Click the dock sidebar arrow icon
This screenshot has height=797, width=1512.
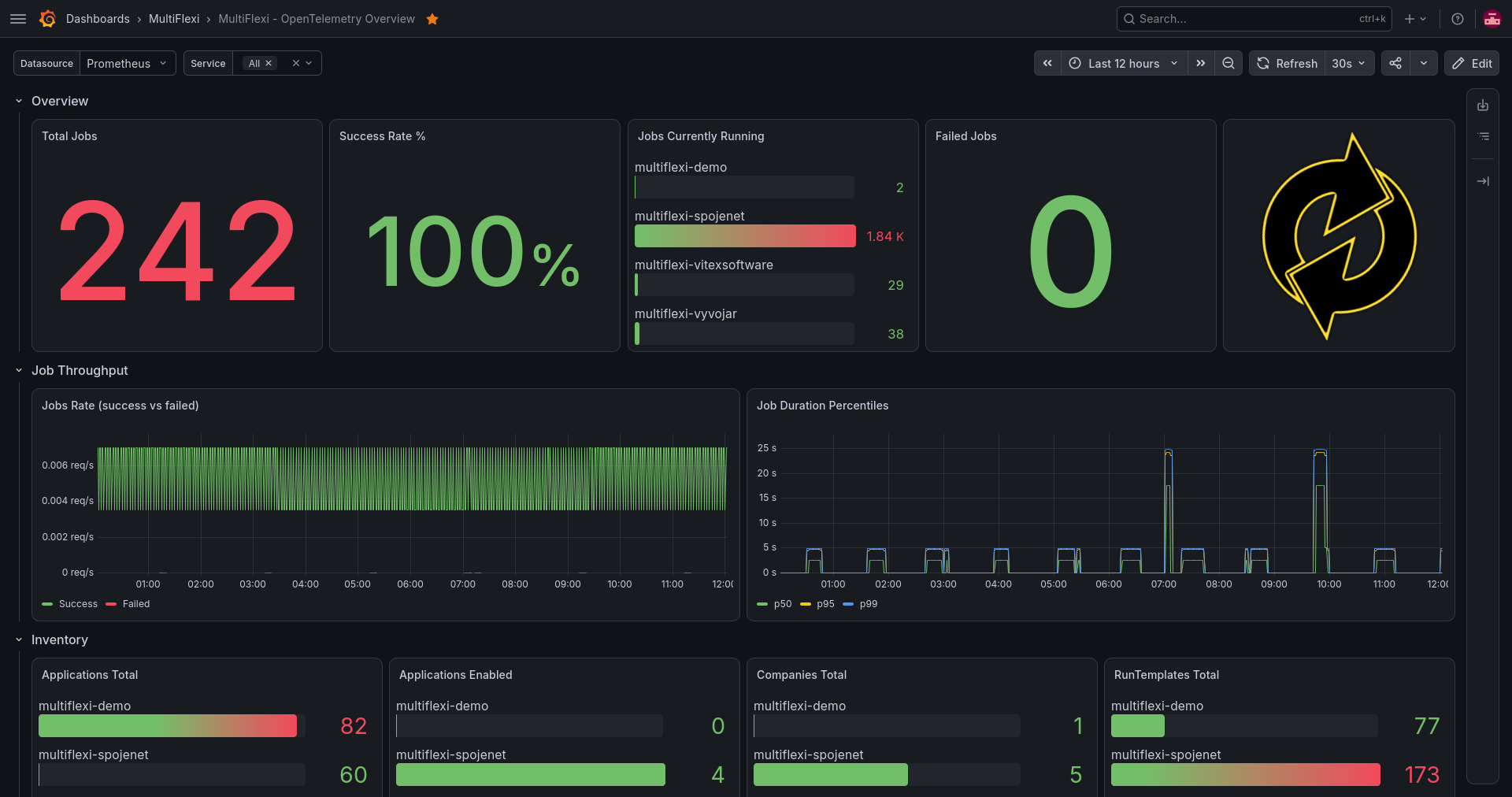1483,181
